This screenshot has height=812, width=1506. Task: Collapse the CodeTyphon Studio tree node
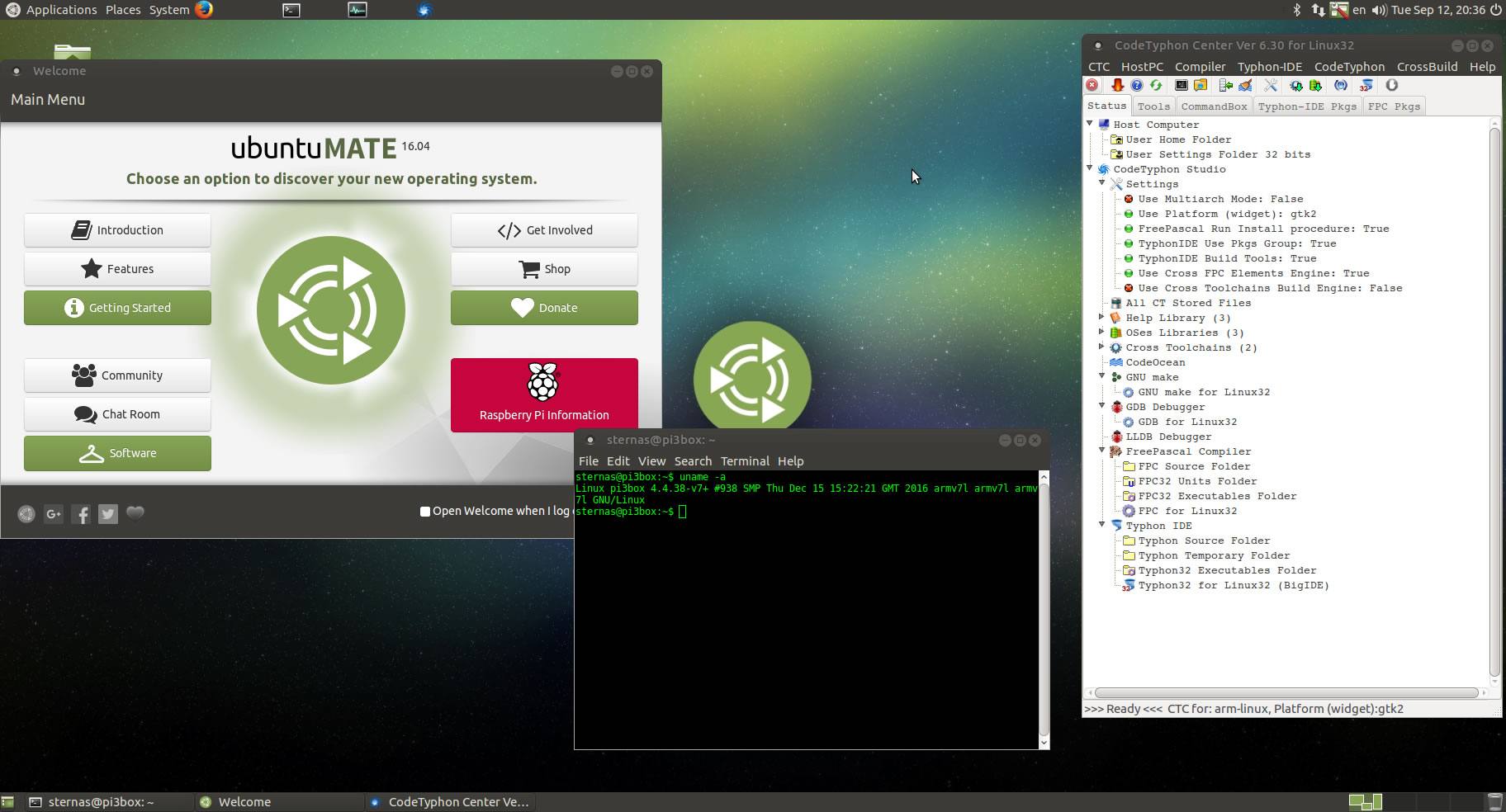(1090, 168)
